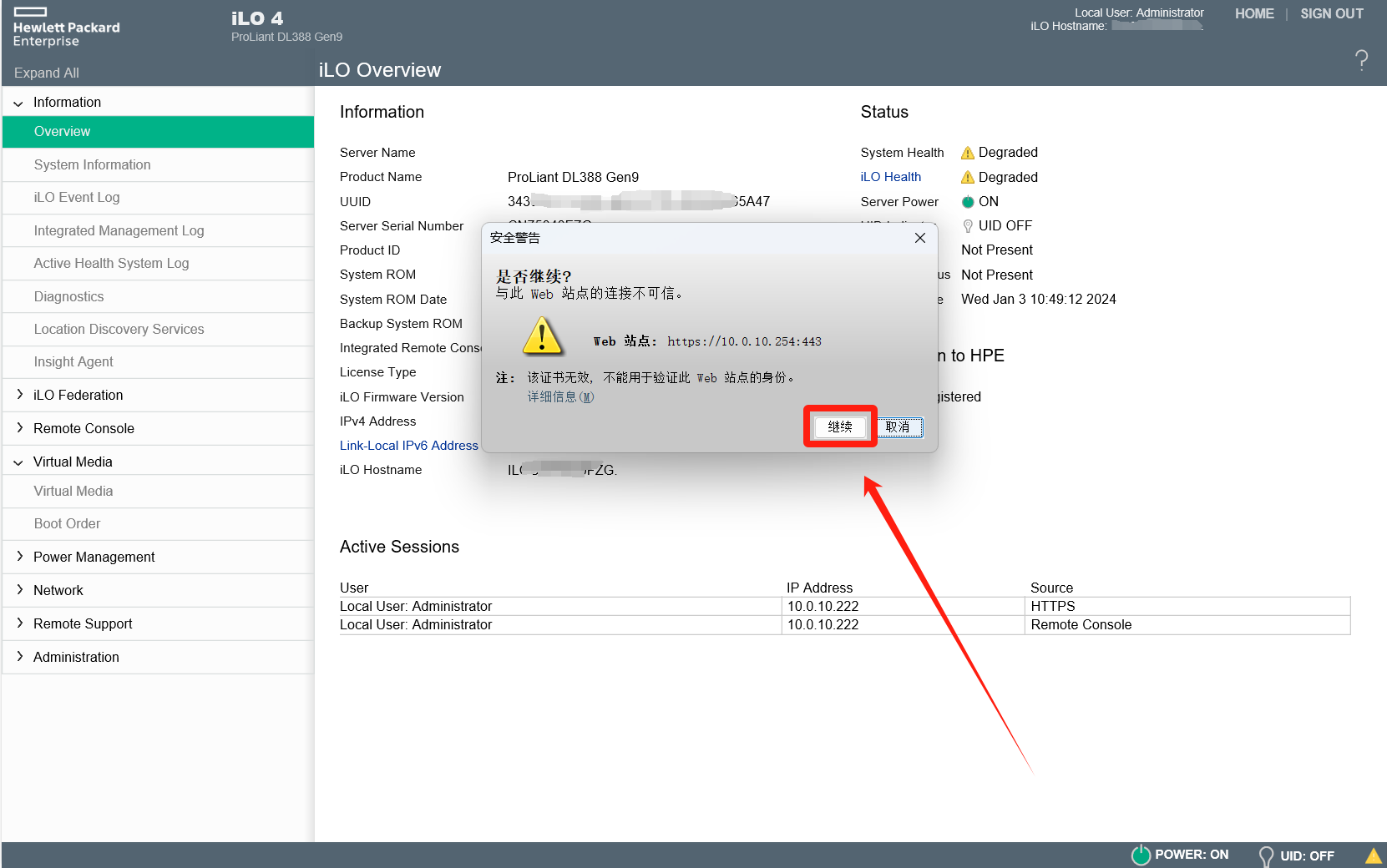Open the 详细信息 certificate details link

(560, 397)
